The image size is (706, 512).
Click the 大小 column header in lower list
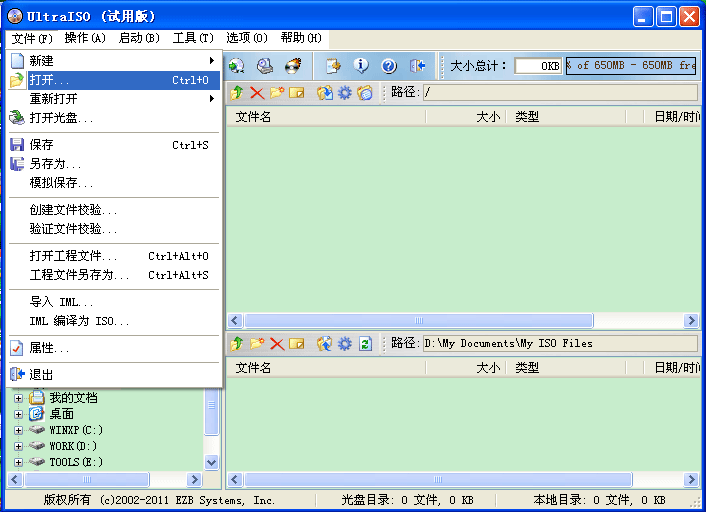coord(488,368)
